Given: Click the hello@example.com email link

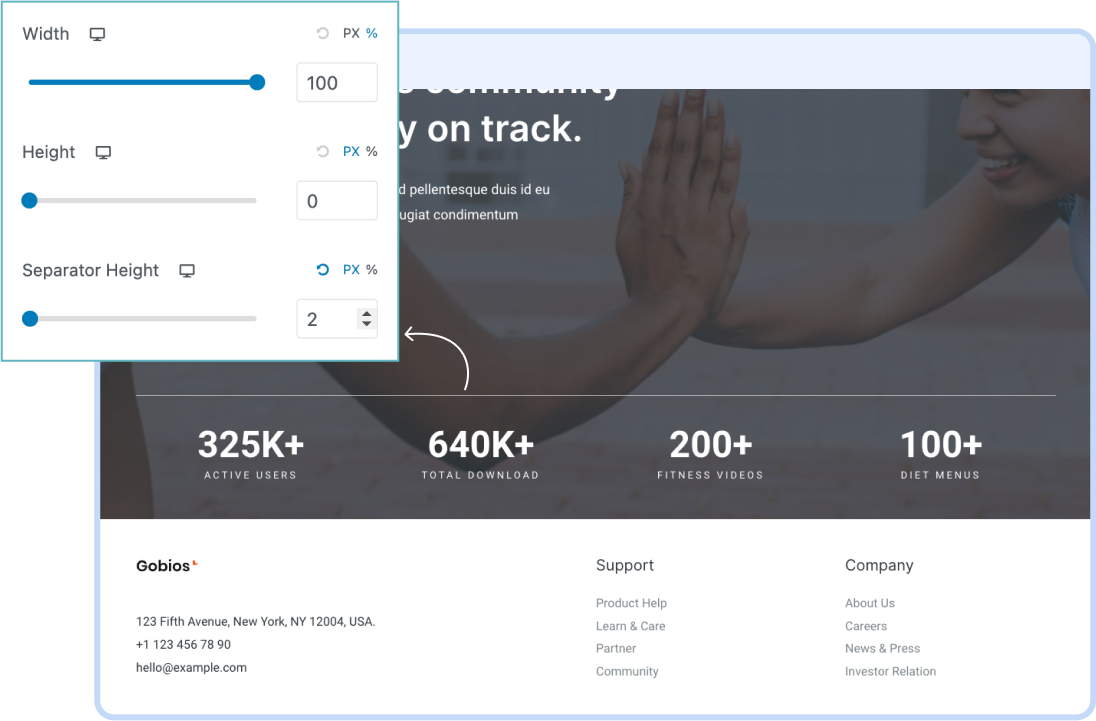Looking at the screenshot, I should point(191,667).
